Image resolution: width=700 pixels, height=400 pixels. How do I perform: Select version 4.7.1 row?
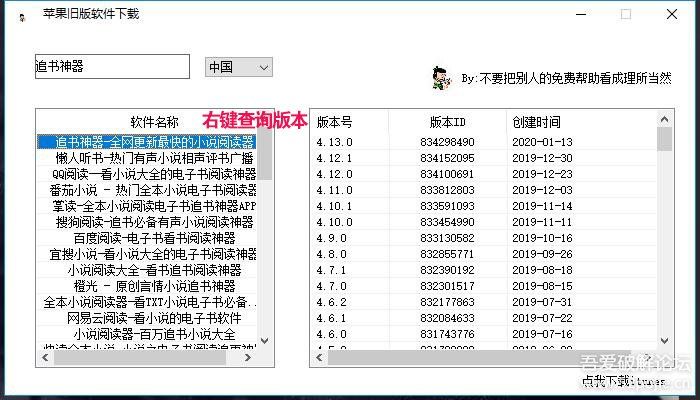[483, 270]
